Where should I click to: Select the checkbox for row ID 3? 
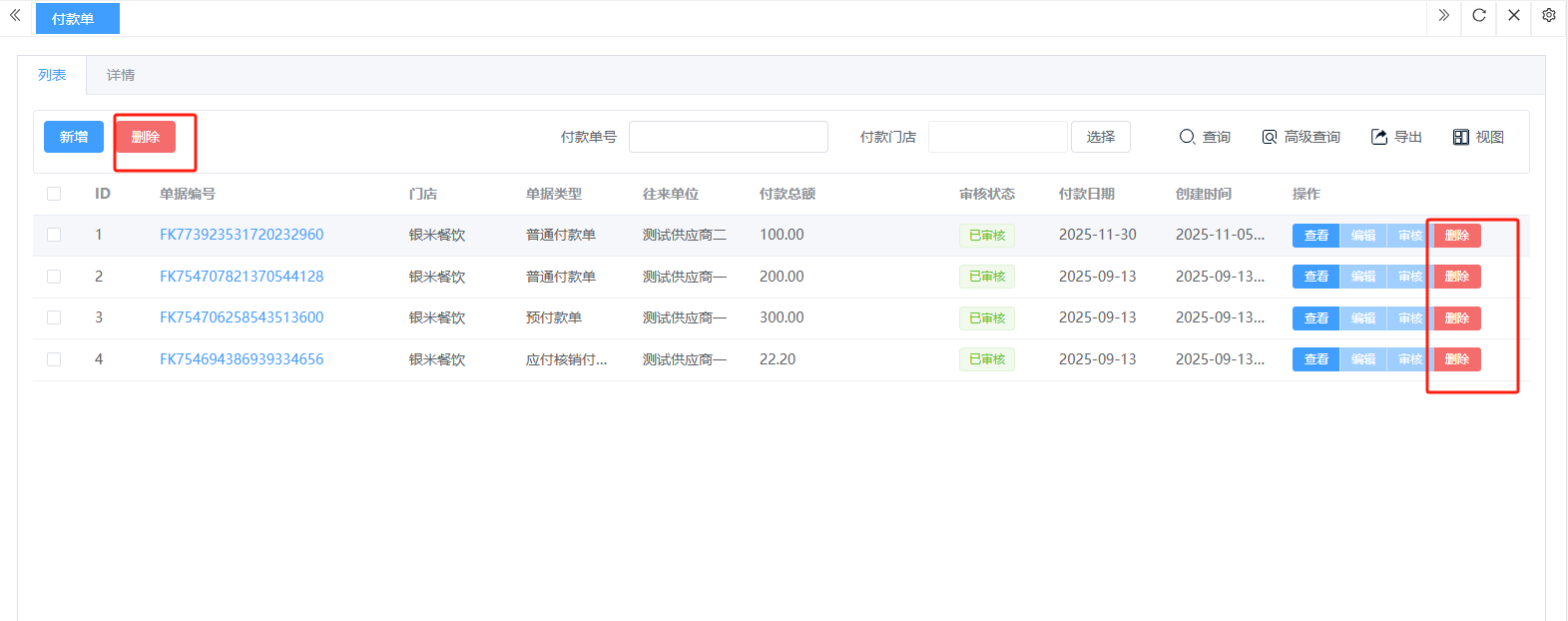[54, 317]
